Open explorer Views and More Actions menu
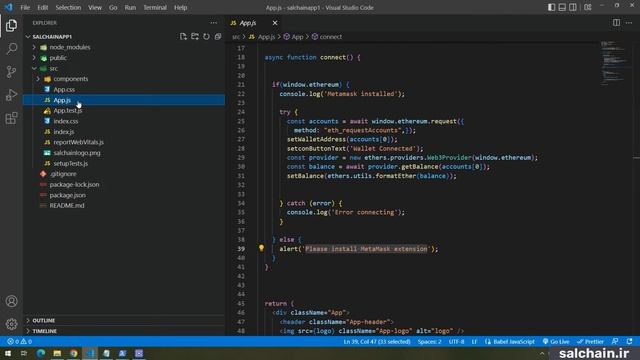The width and height of the screenshot is (640, 360). tap(214, 23)
